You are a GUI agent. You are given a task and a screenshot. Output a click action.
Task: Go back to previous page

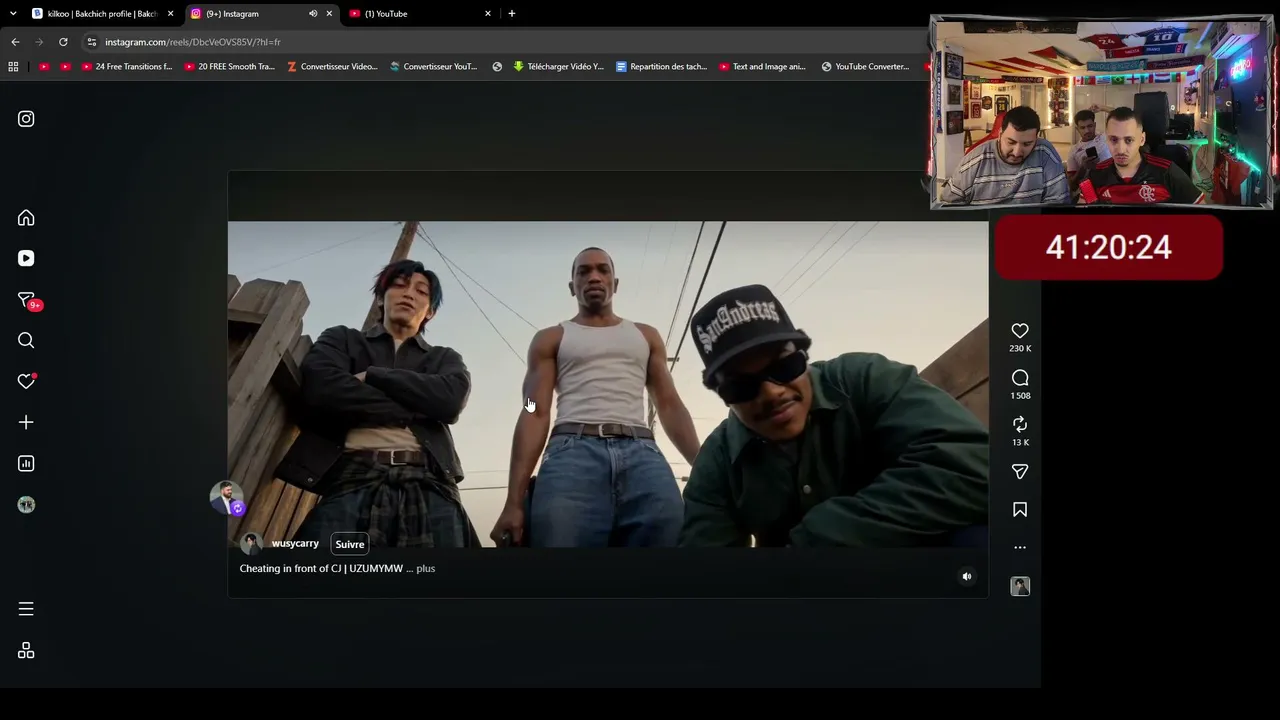pos(15,42)
